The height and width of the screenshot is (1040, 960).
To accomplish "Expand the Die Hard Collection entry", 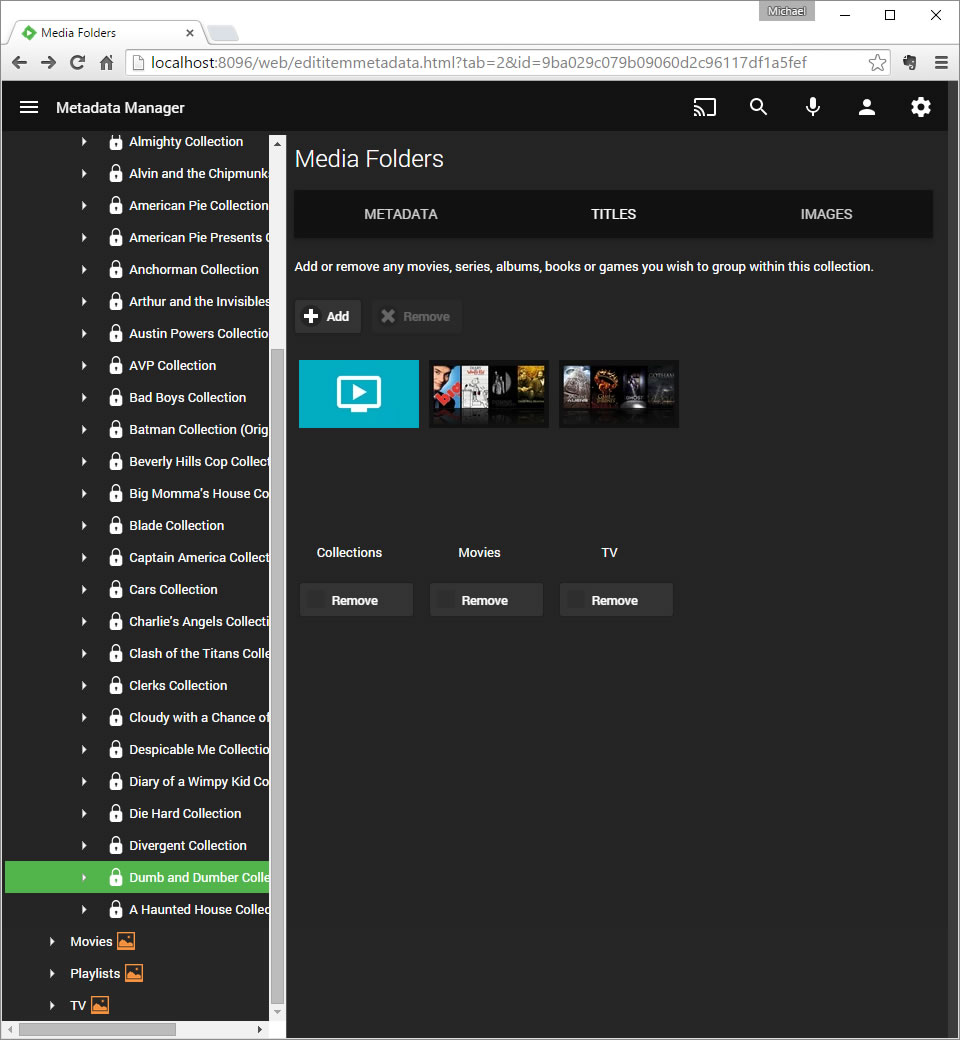I will (x=84, y=813).
